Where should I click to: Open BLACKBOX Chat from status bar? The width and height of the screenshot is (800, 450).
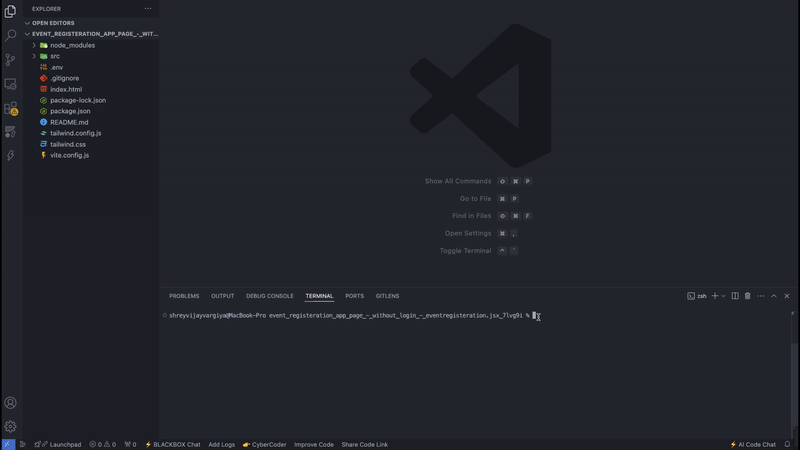point(173,444)
